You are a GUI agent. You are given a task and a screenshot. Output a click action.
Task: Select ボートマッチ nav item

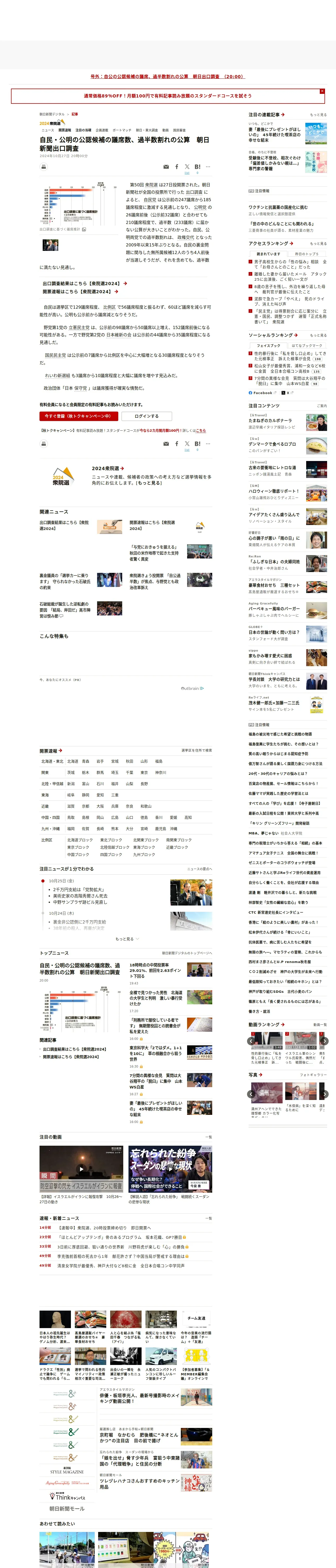[x=122, y=130]
